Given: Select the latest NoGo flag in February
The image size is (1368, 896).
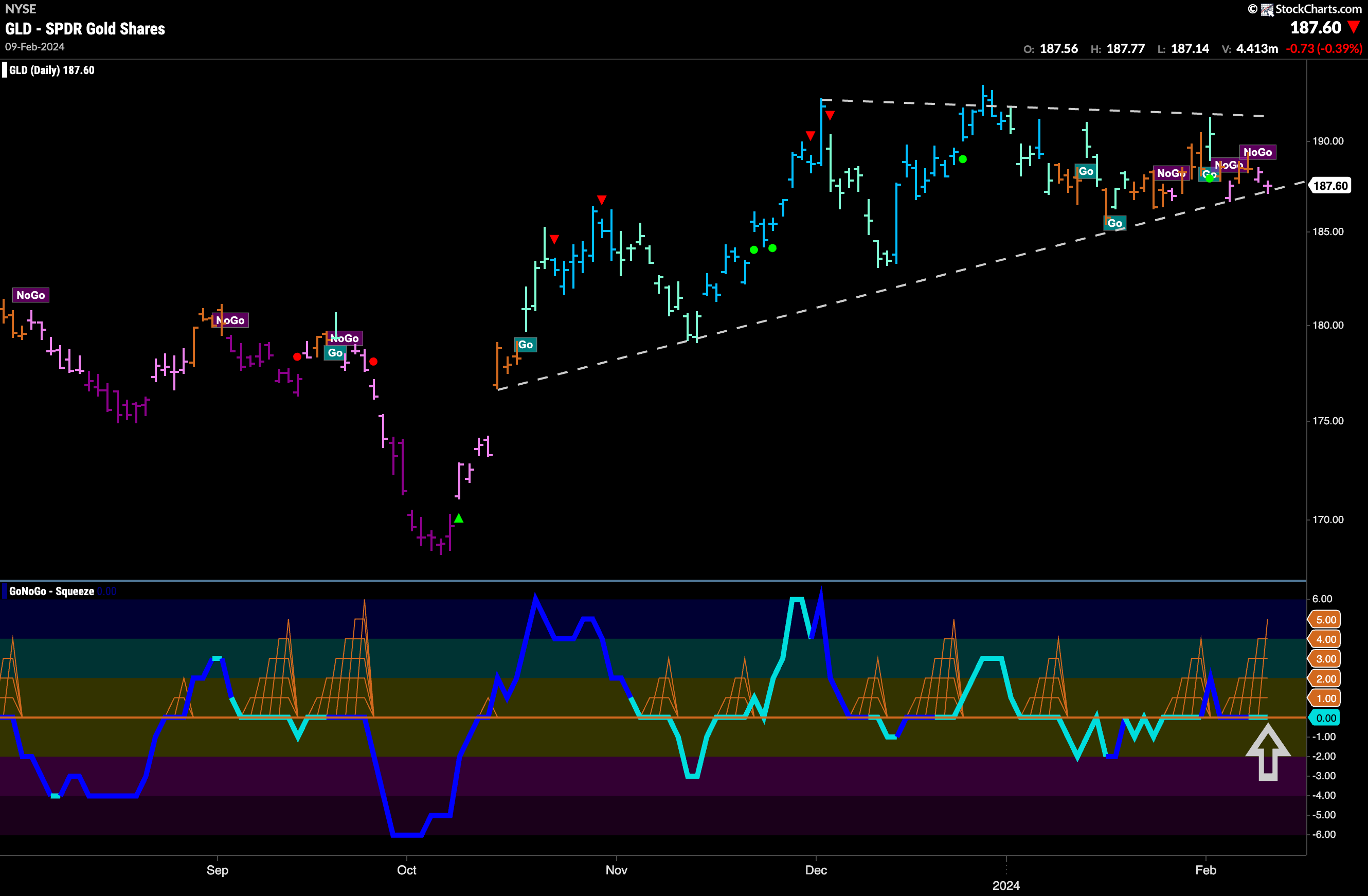Looking at the screenshot, I should [1257, 152].
